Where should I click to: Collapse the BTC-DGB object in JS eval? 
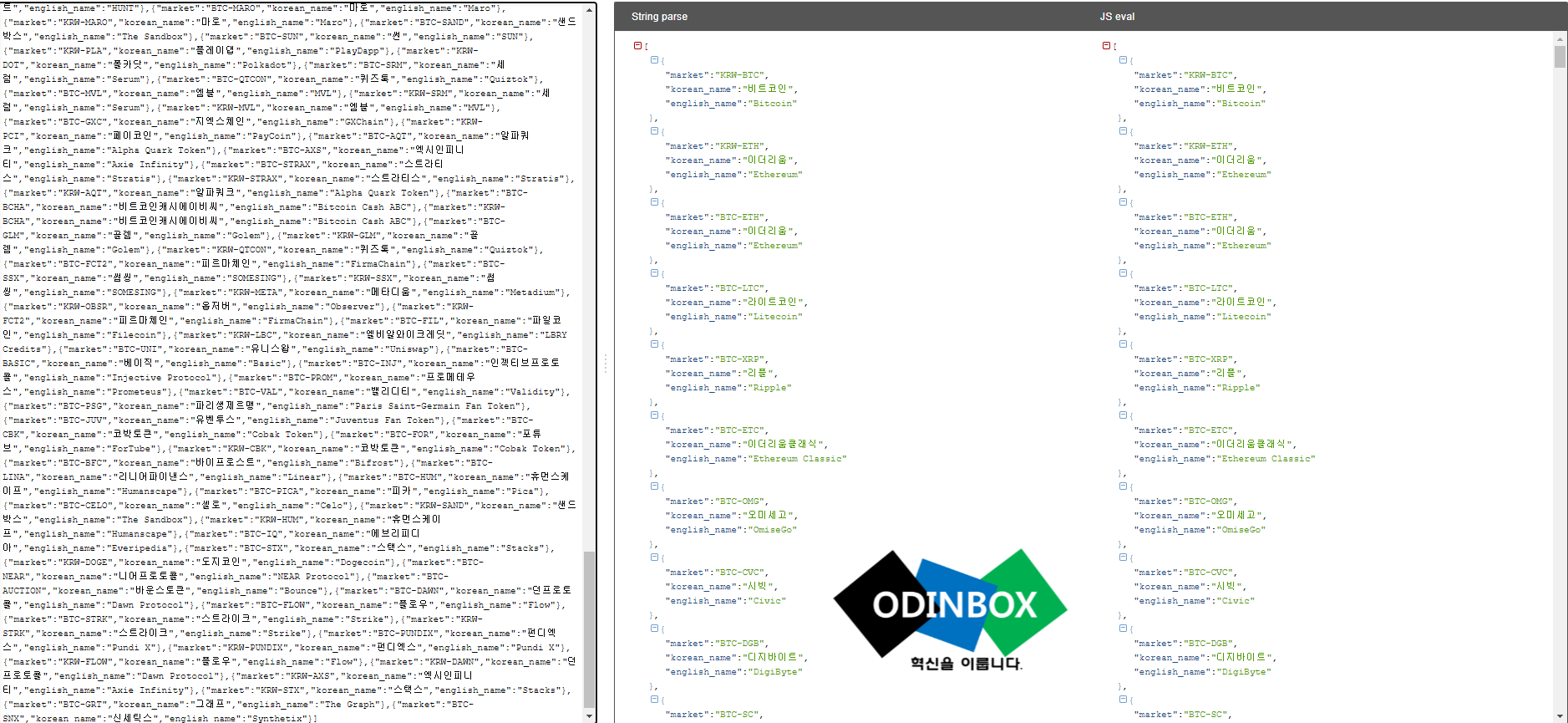(1123, 629)
